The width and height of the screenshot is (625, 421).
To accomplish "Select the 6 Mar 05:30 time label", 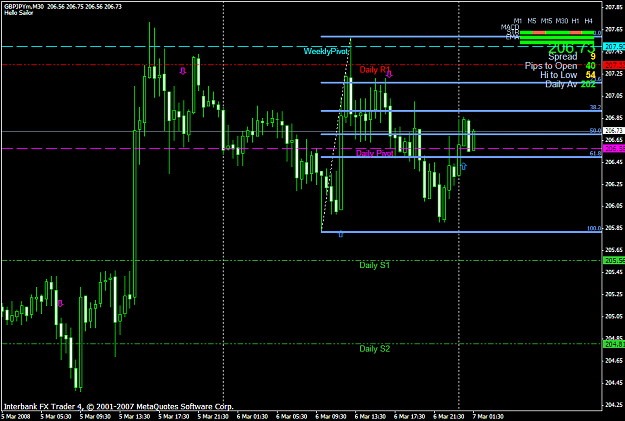I will coord(294,417).
